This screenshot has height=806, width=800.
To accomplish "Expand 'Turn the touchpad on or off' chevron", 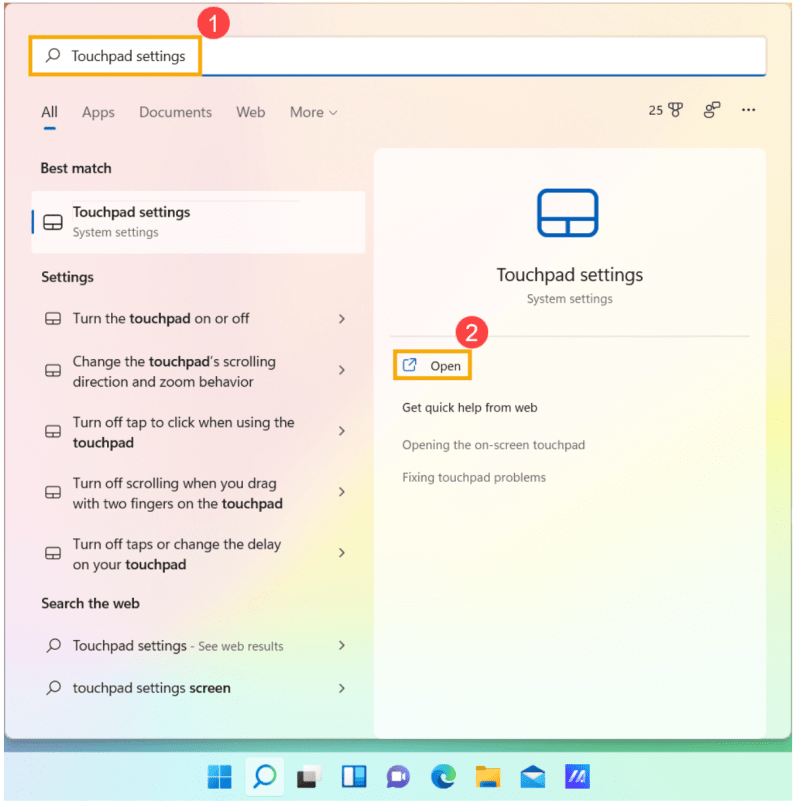I will click(342, 319).
